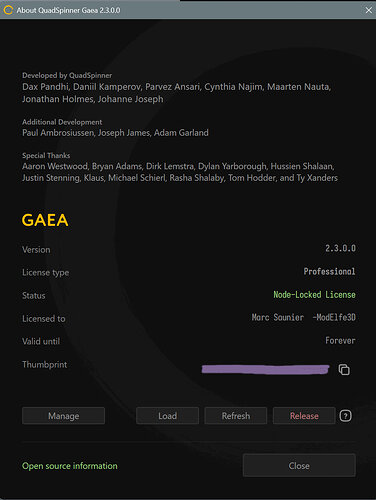Viewport: 376px width, 500px height.
Task: Click the Node-Locked License status text
Action: (x=314, y=294)
